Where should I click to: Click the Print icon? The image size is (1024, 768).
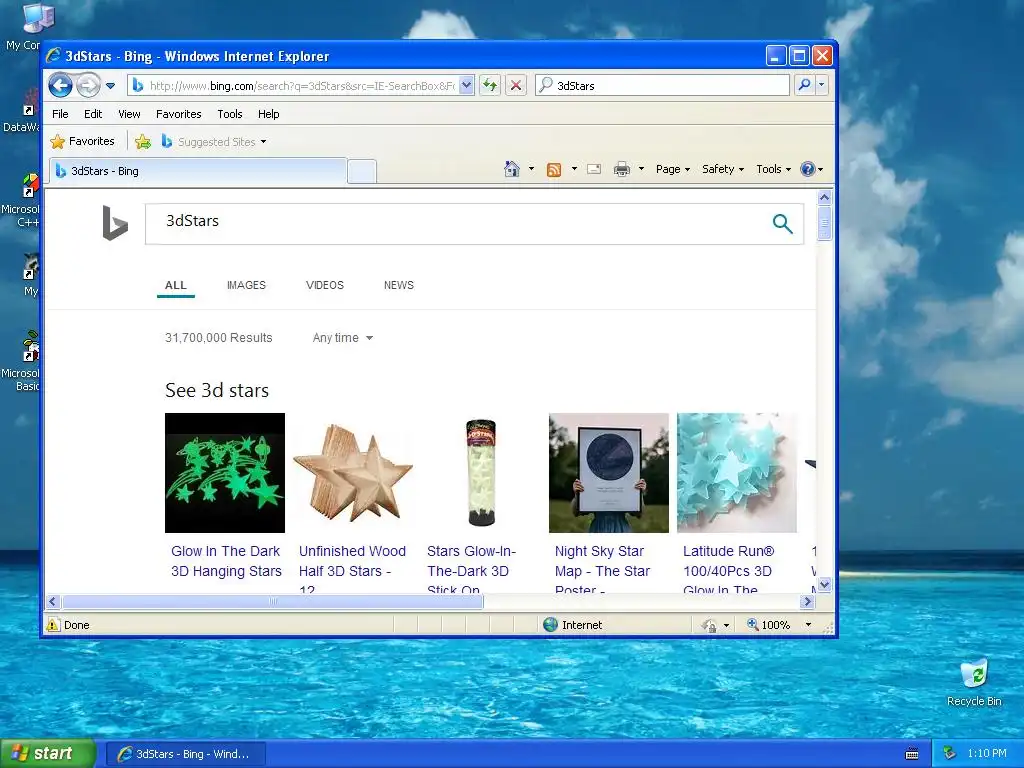[622, 170]
